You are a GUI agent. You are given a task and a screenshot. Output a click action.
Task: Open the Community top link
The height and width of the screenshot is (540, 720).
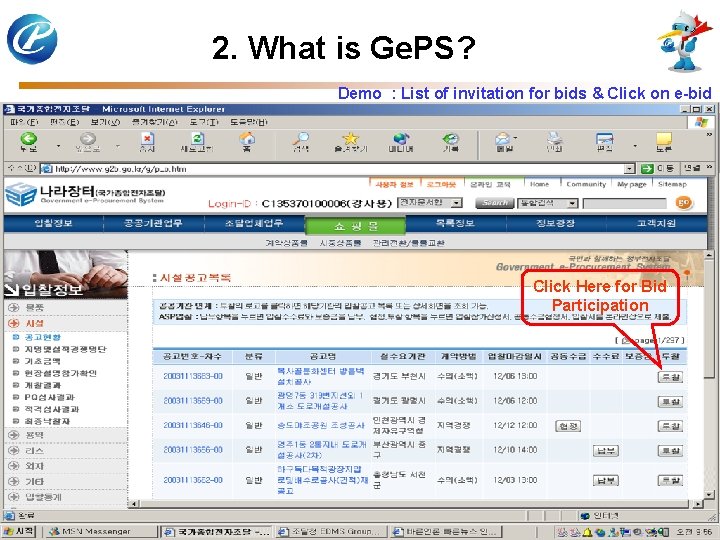[586, 184]
